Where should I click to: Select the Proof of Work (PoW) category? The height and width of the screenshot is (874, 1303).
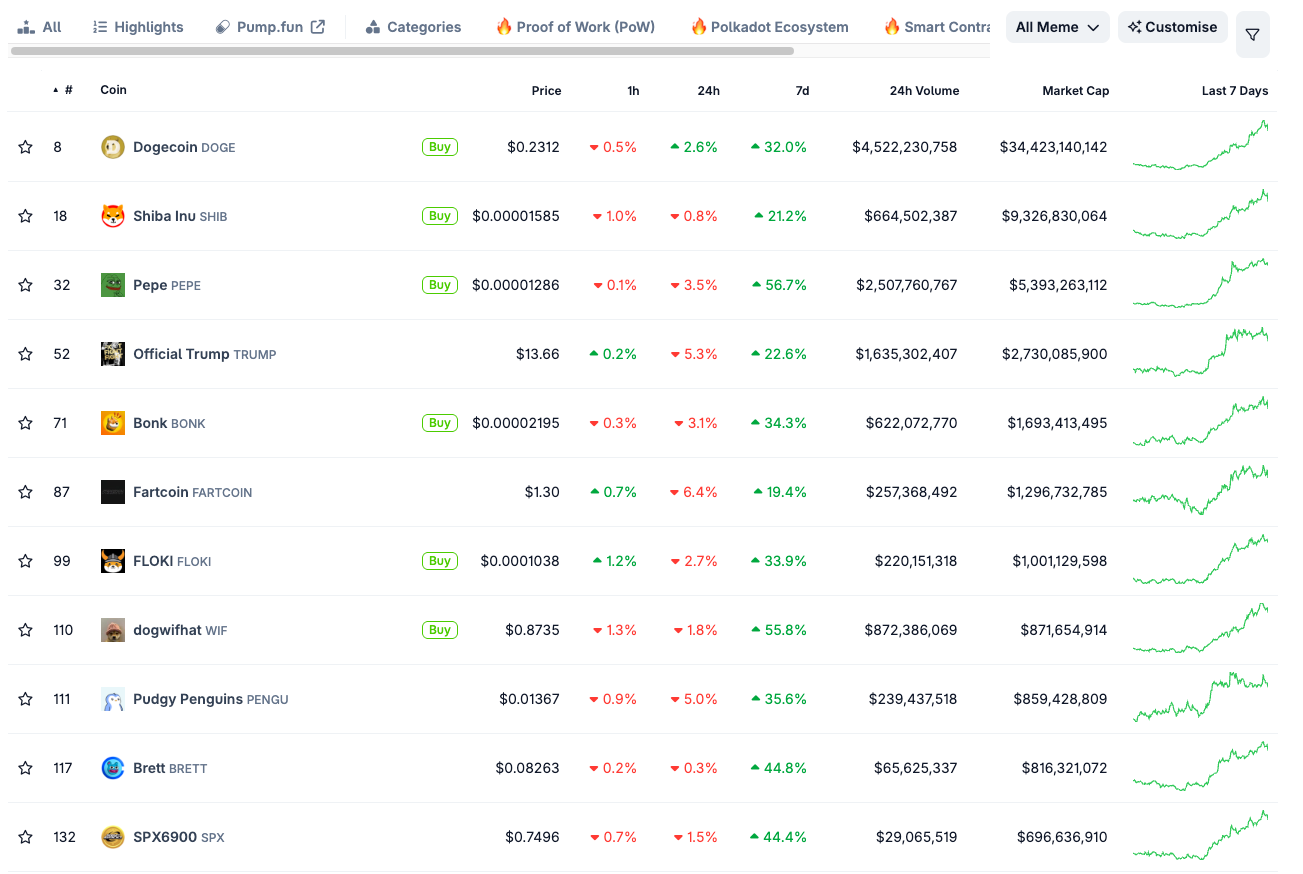575,27
